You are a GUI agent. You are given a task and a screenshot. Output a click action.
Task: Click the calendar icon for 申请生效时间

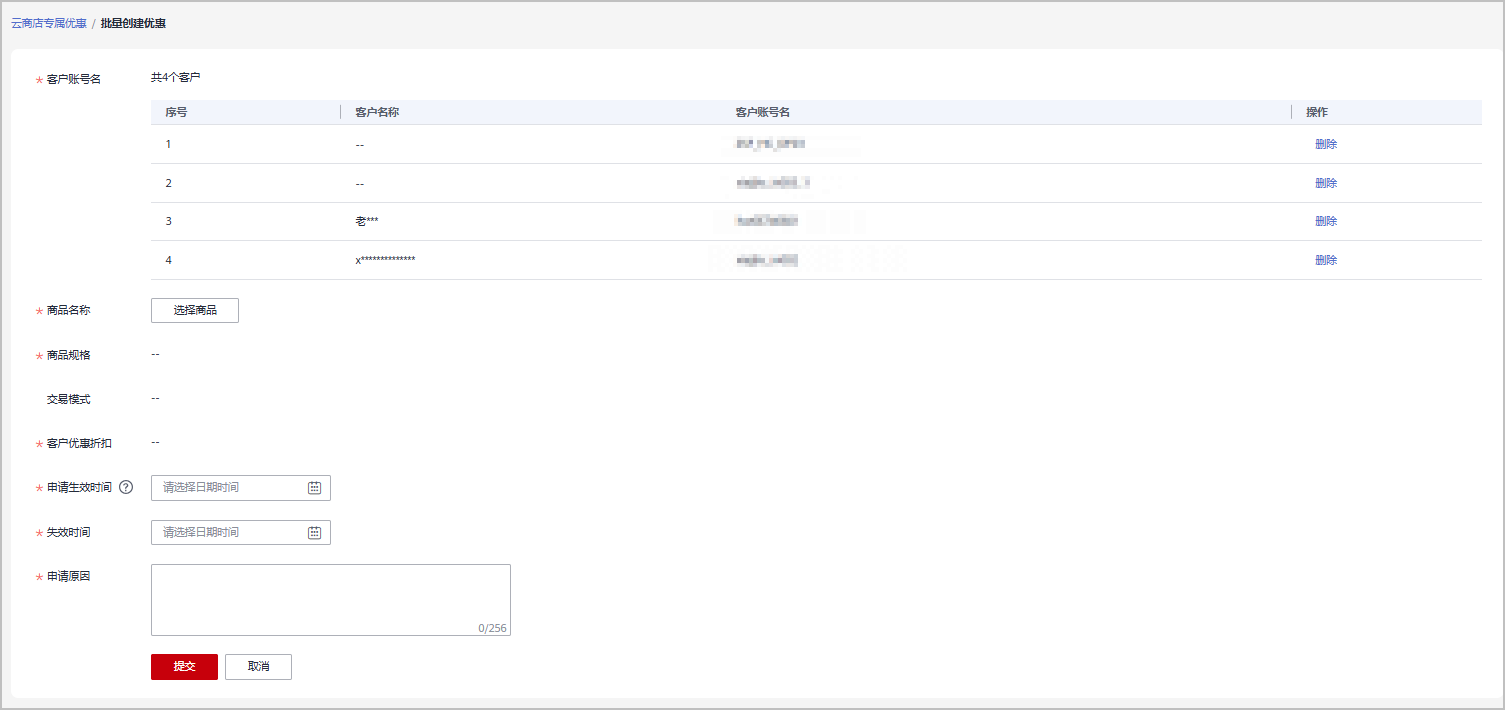(314, 488)
